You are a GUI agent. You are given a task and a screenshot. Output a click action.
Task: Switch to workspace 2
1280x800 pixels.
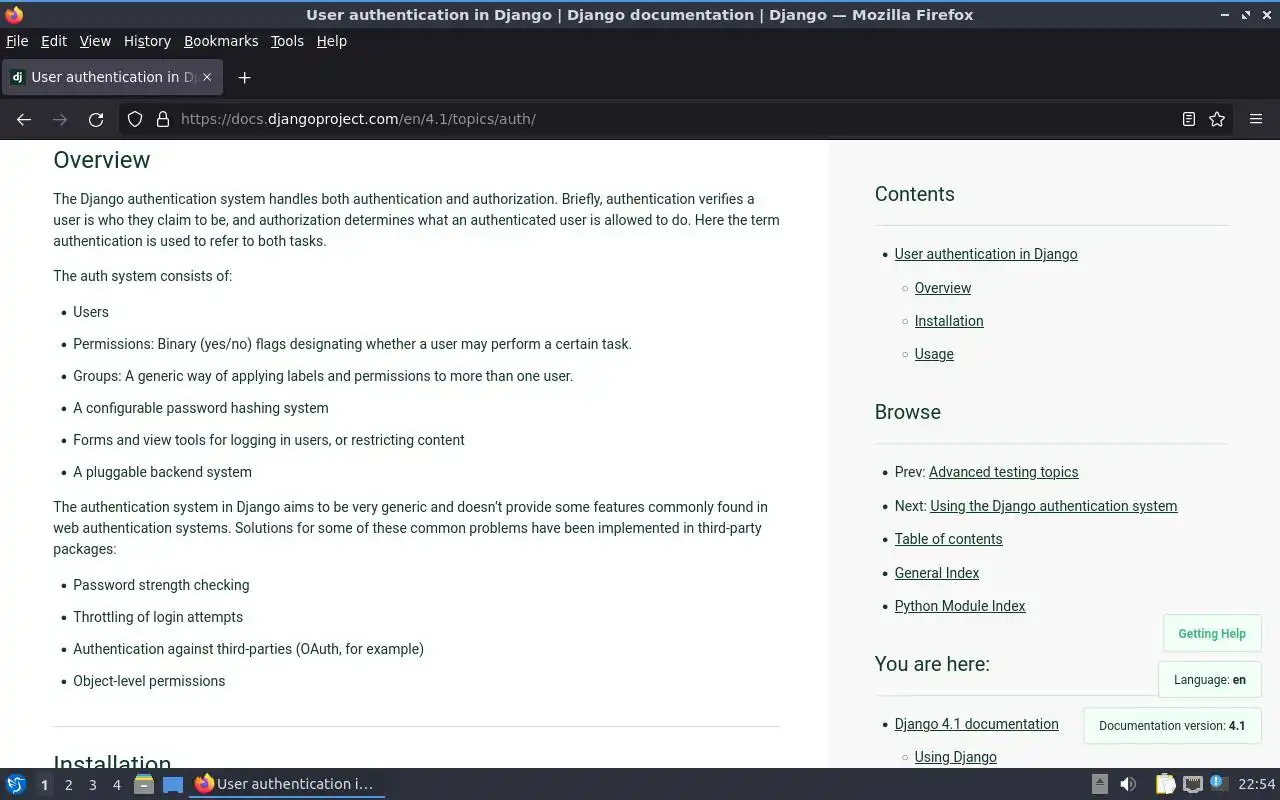tap(68, 785)
